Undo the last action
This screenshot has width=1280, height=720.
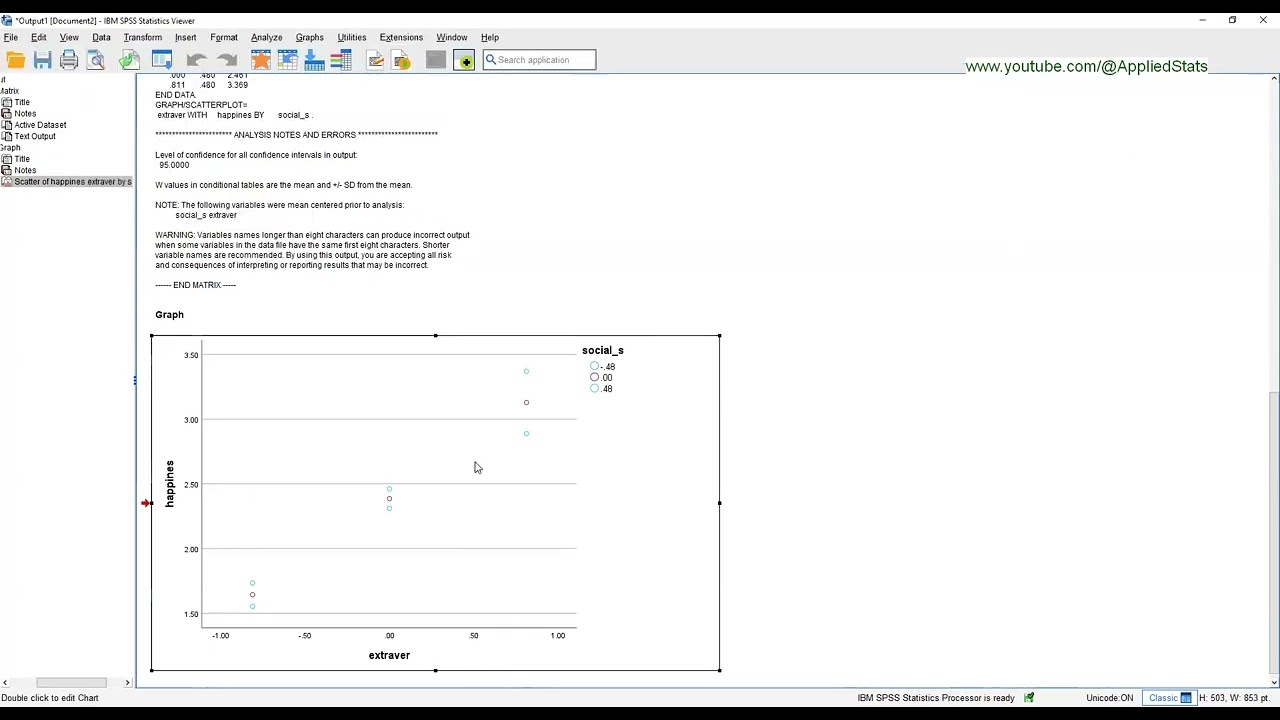[x=196, y=60]
